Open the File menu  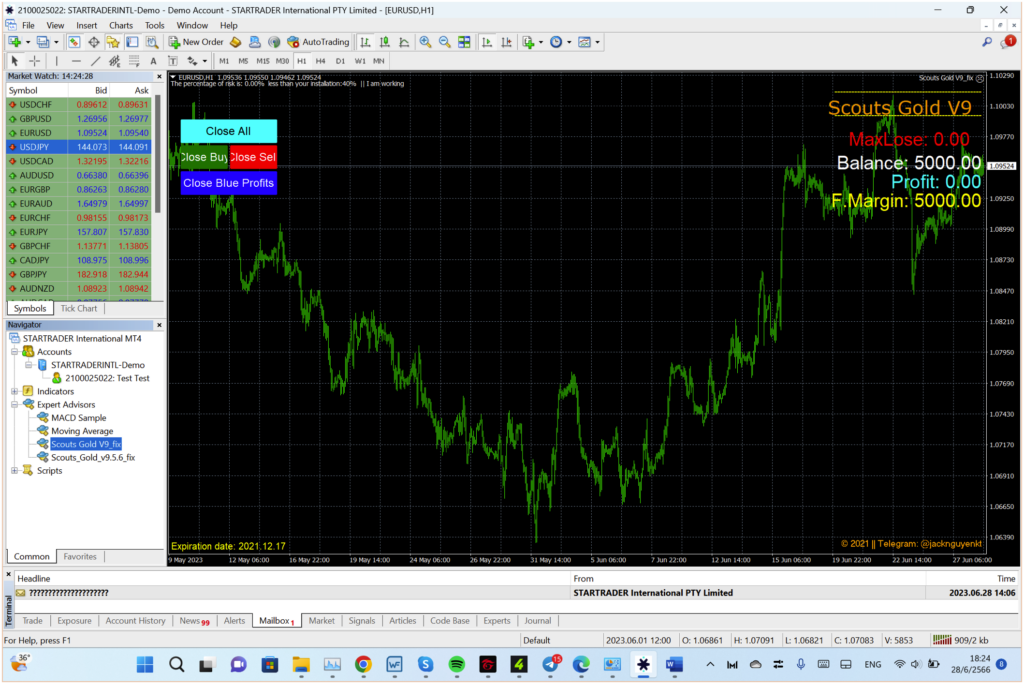click(28, 25)
